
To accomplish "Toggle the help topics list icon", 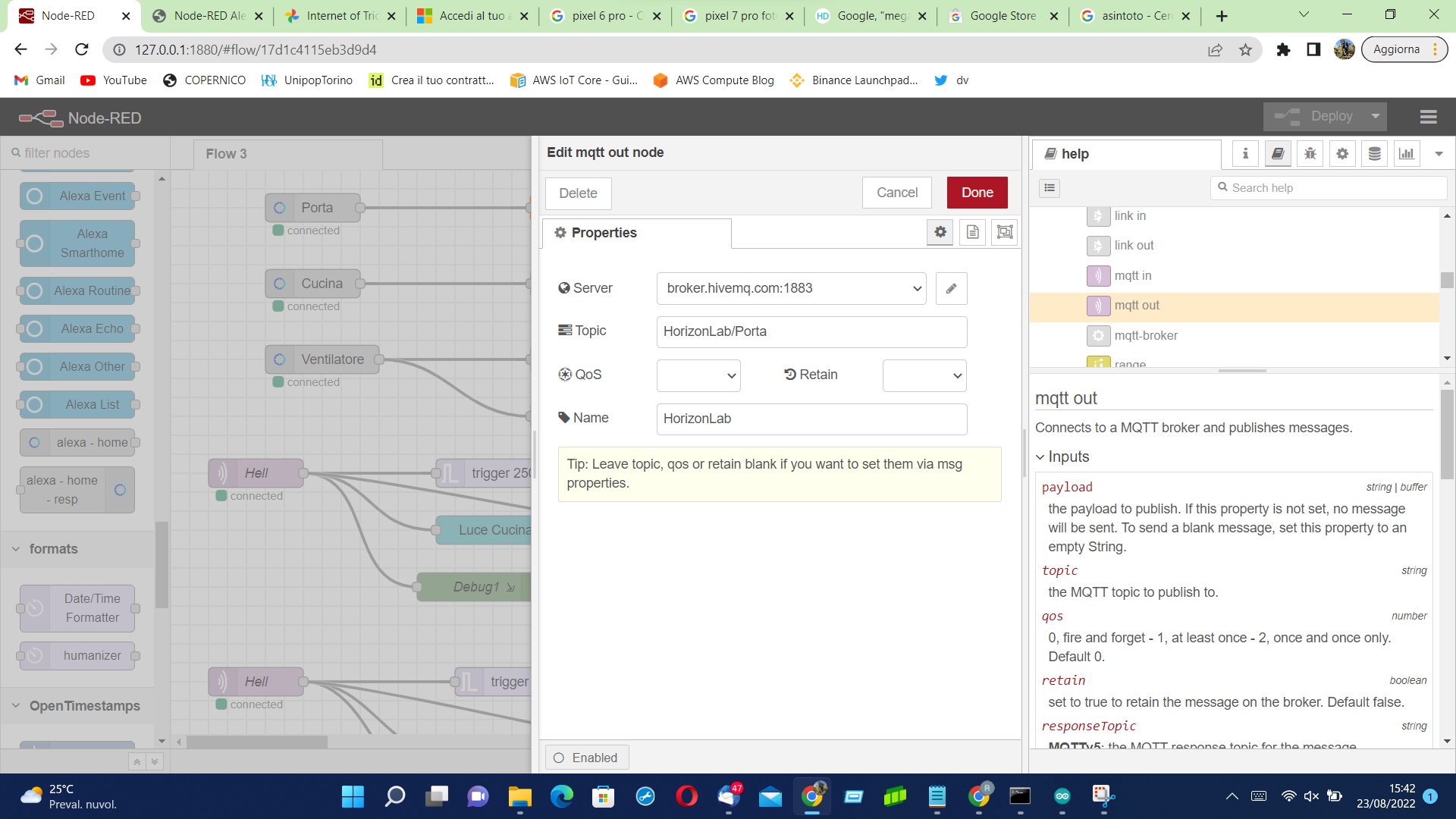I will (x=1050, y=188).
